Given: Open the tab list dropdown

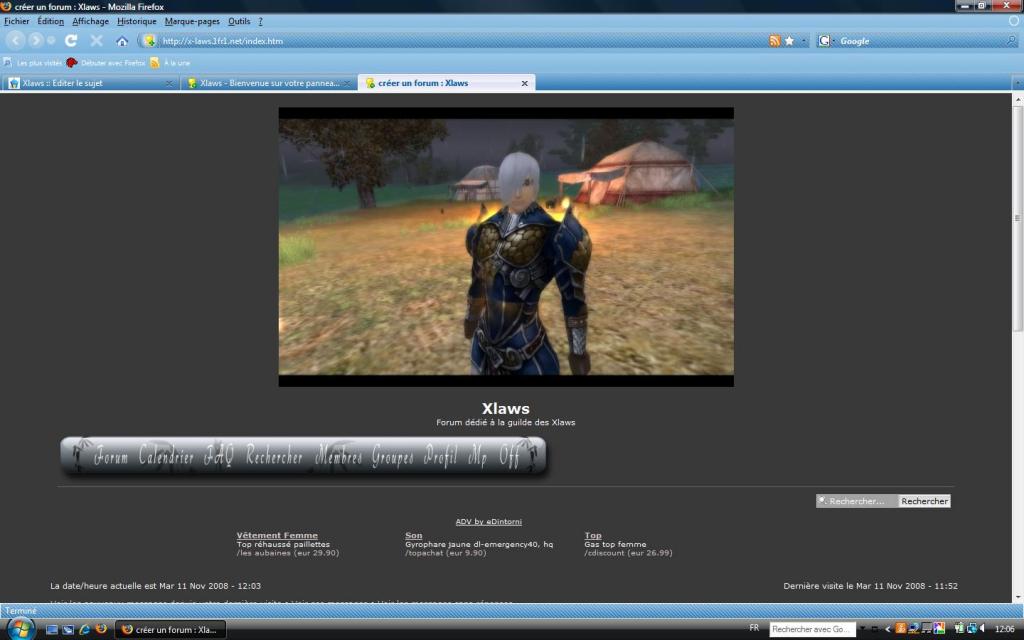Looking at the screenshot, I should [1018, 84].
